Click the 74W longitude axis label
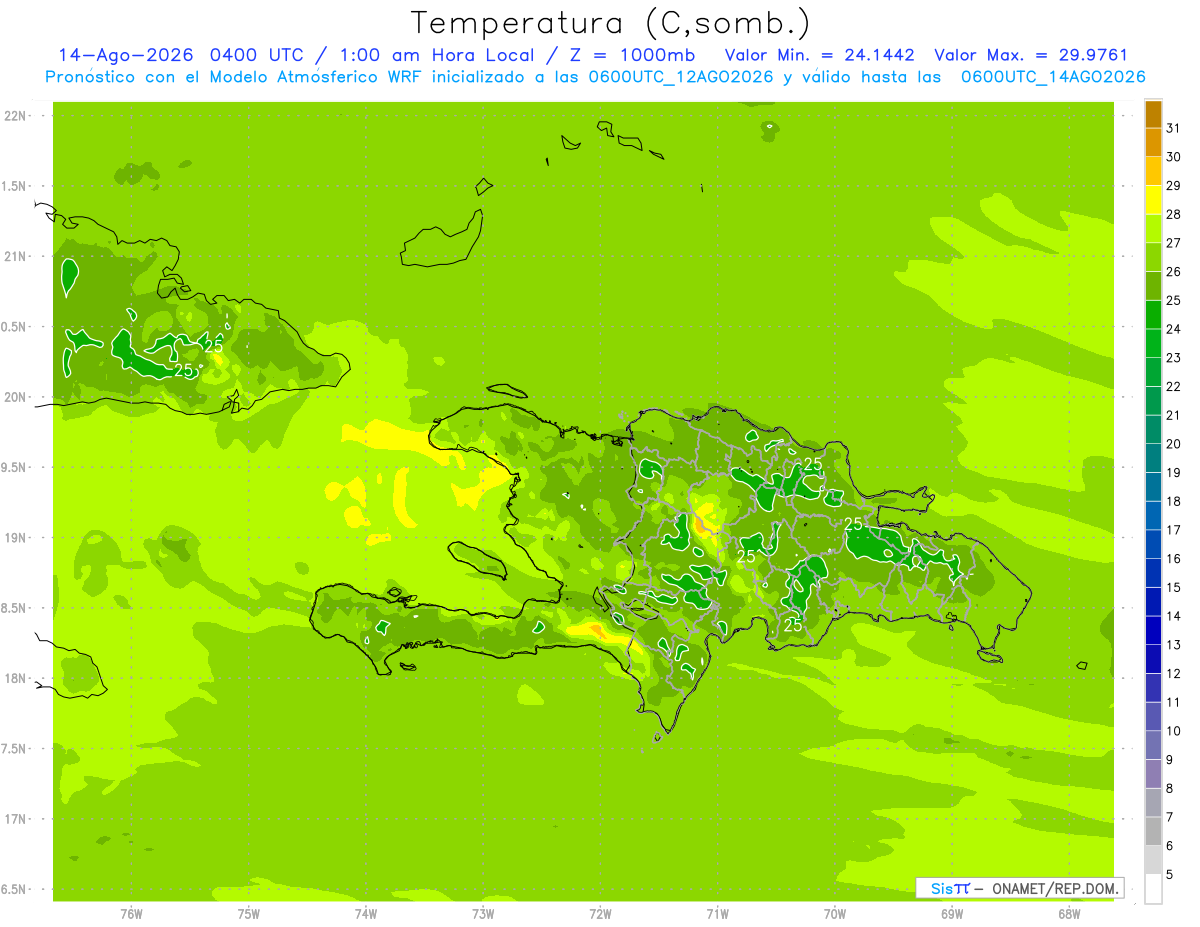 365,914
